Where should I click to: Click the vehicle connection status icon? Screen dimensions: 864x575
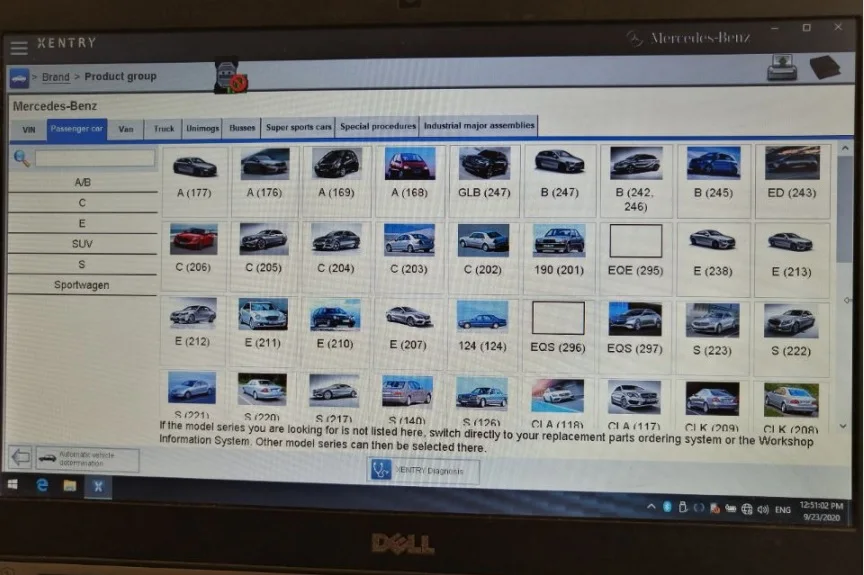[230, 75]
